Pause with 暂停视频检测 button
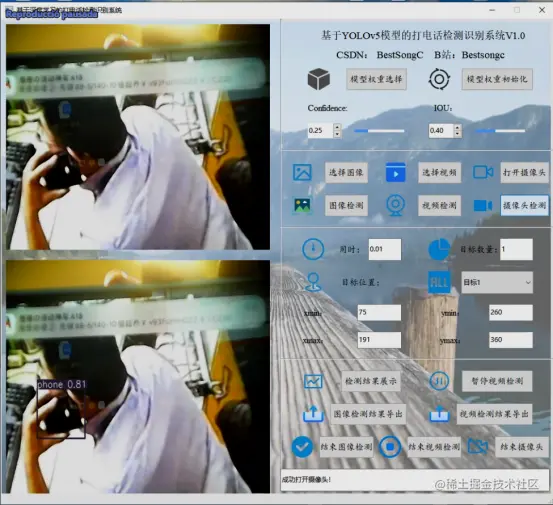The image size is (553, 505). [x=497, y=381]
